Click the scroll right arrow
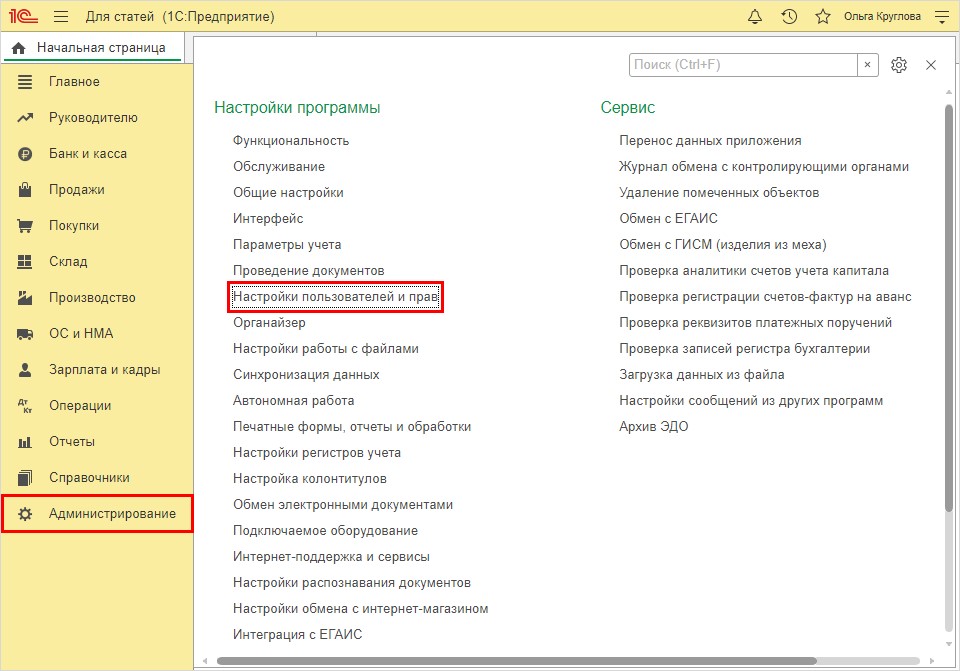The height and width of the screenshot is (671, 960). click(x=932, y=661)
